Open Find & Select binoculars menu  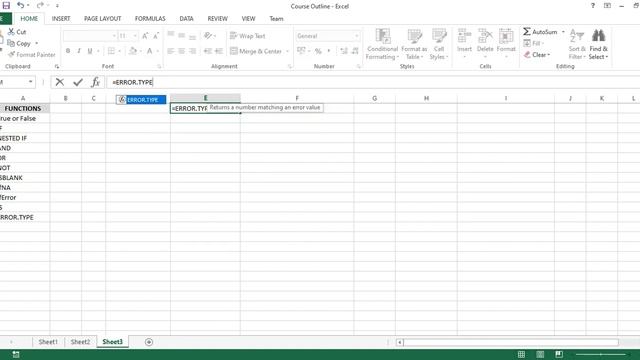click(x=598, y=44)
